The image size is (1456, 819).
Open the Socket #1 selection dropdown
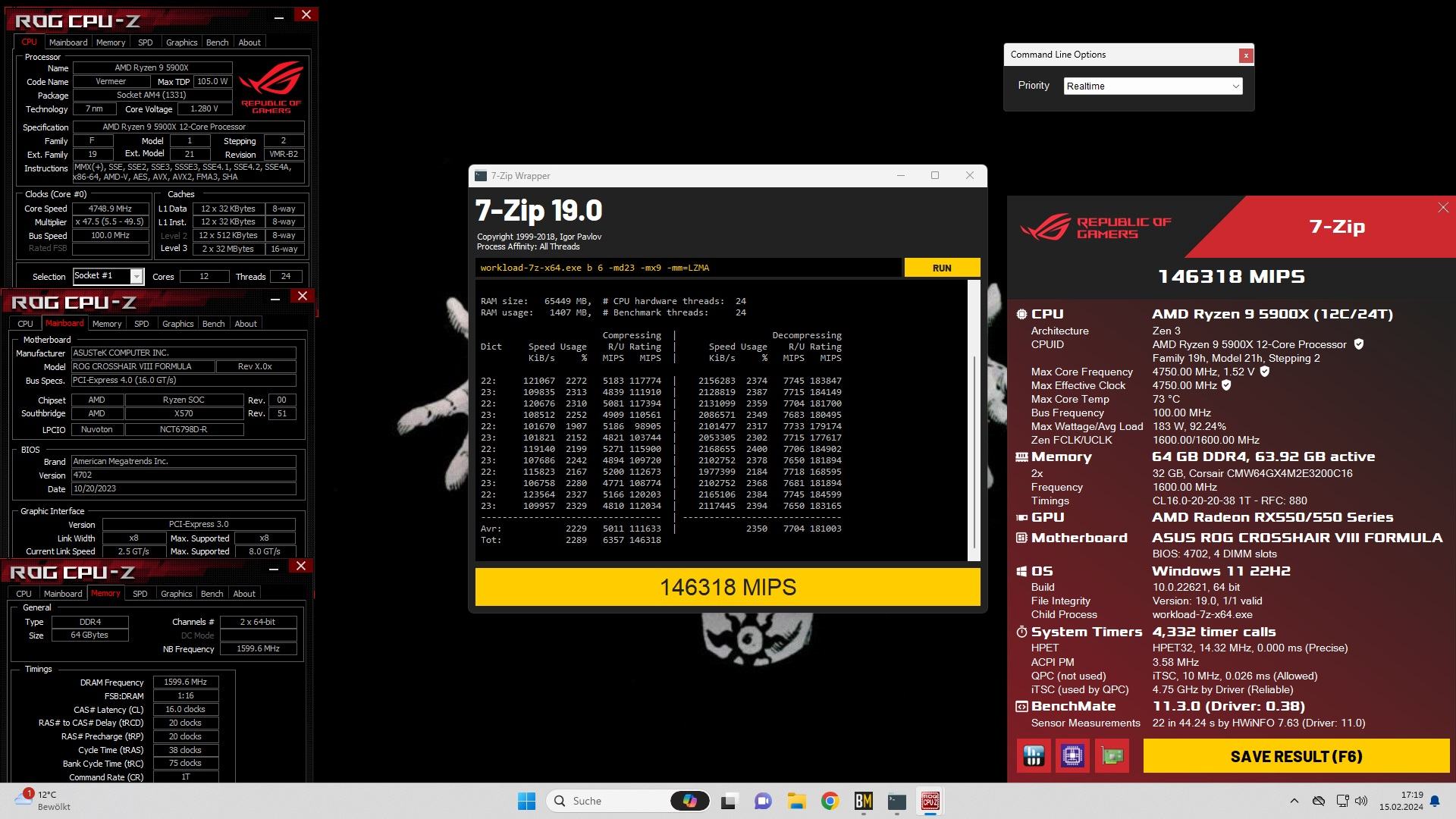click(108, 276)
